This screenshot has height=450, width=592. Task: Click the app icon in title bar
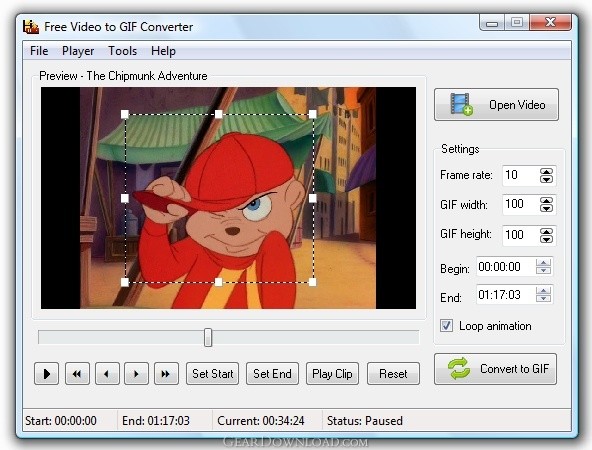tap(31, 26)
